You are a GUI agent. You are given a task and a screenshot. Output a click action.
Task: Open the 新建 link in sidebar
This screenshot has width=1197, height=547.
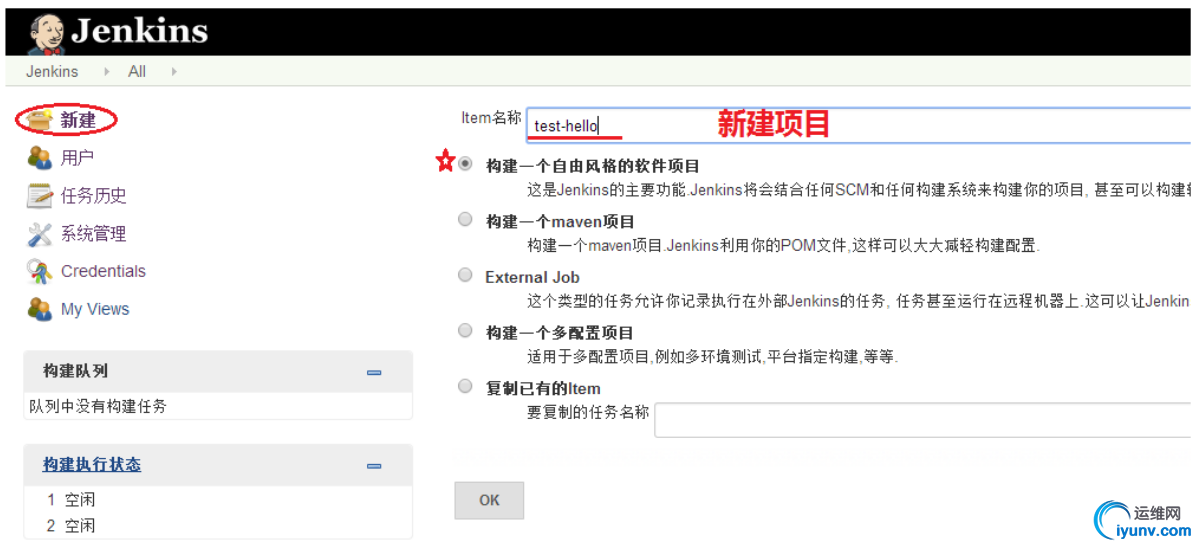point(78,120)
